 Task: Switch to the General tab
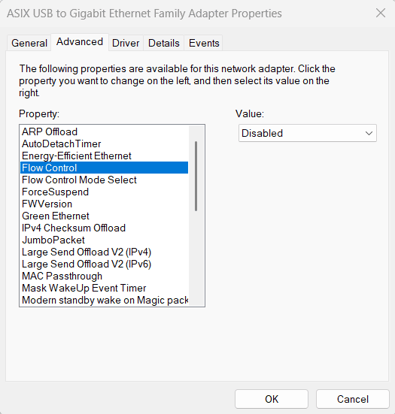29,43
